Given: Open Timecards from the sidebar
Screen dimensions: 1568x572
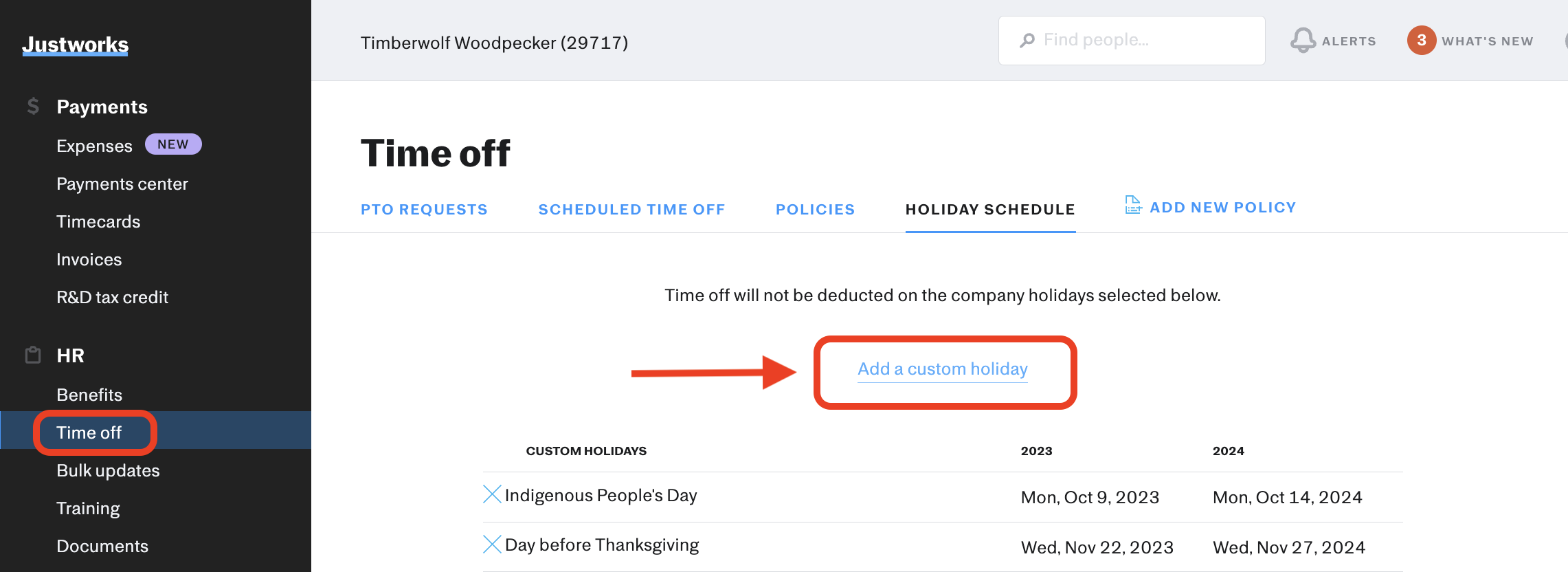Looking at the screenshot, I should click(98, 221).
